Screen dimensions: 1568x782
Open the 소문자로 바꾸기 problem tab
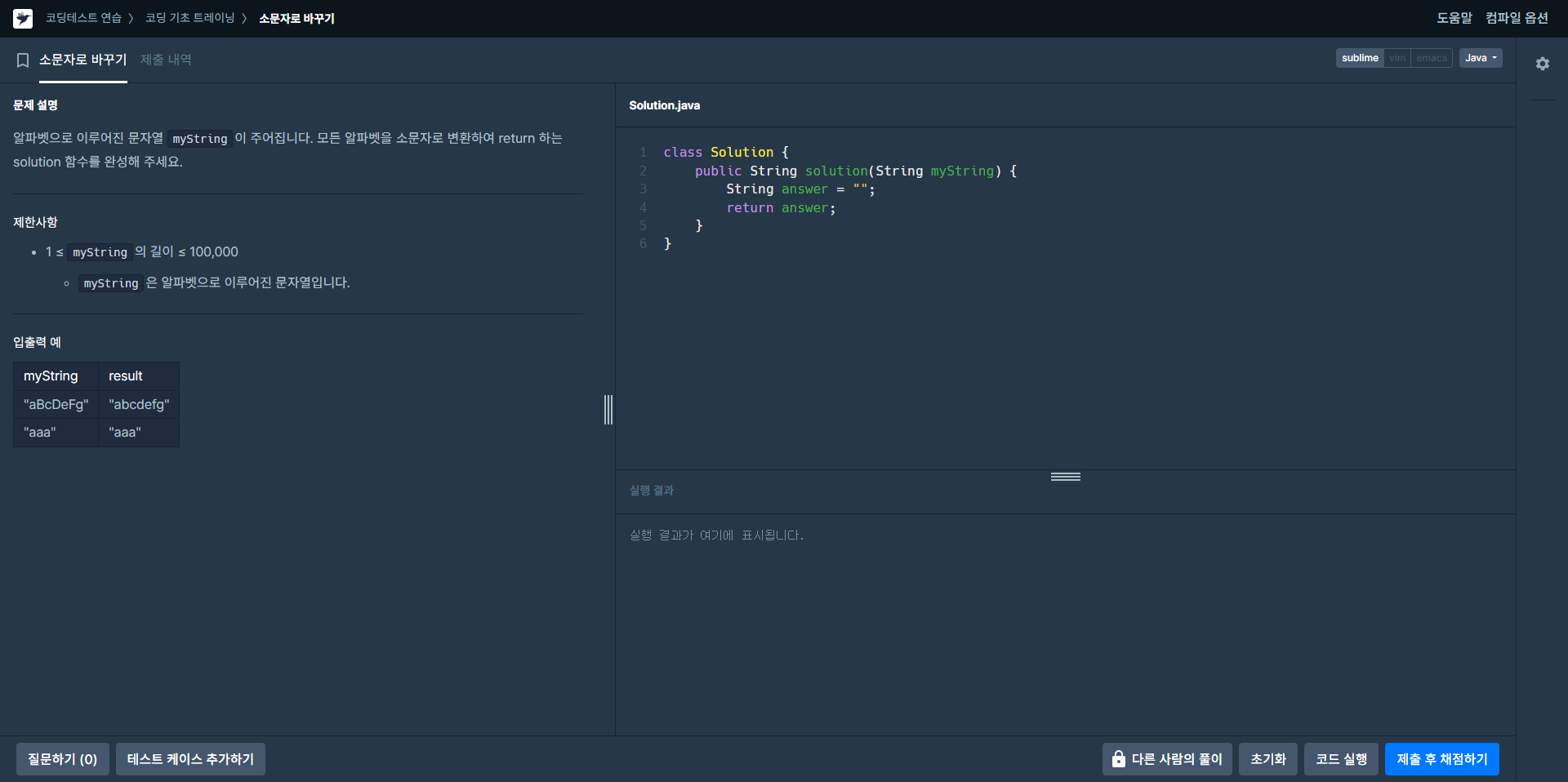click(83, 60)
